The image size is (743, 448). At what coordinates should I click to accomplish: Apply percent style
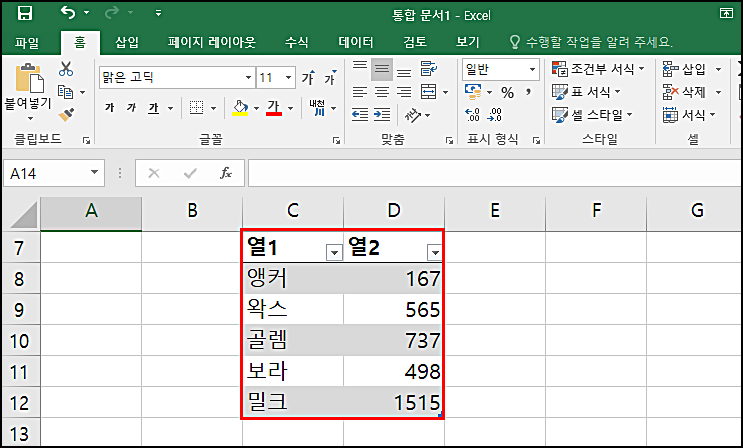[507, 92]
